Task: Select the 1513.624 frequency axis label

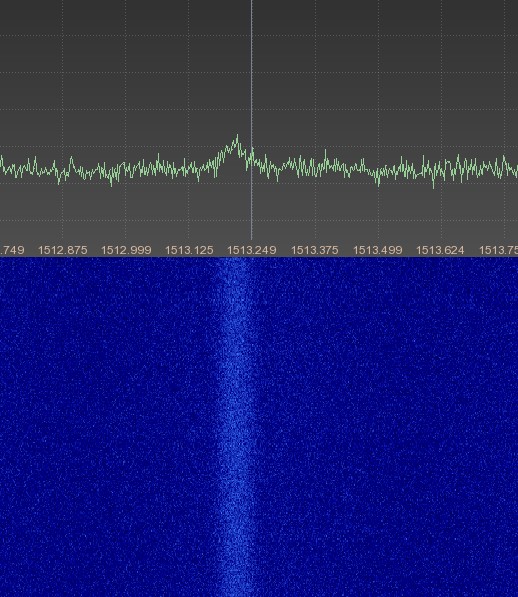Action: point(440,250)
